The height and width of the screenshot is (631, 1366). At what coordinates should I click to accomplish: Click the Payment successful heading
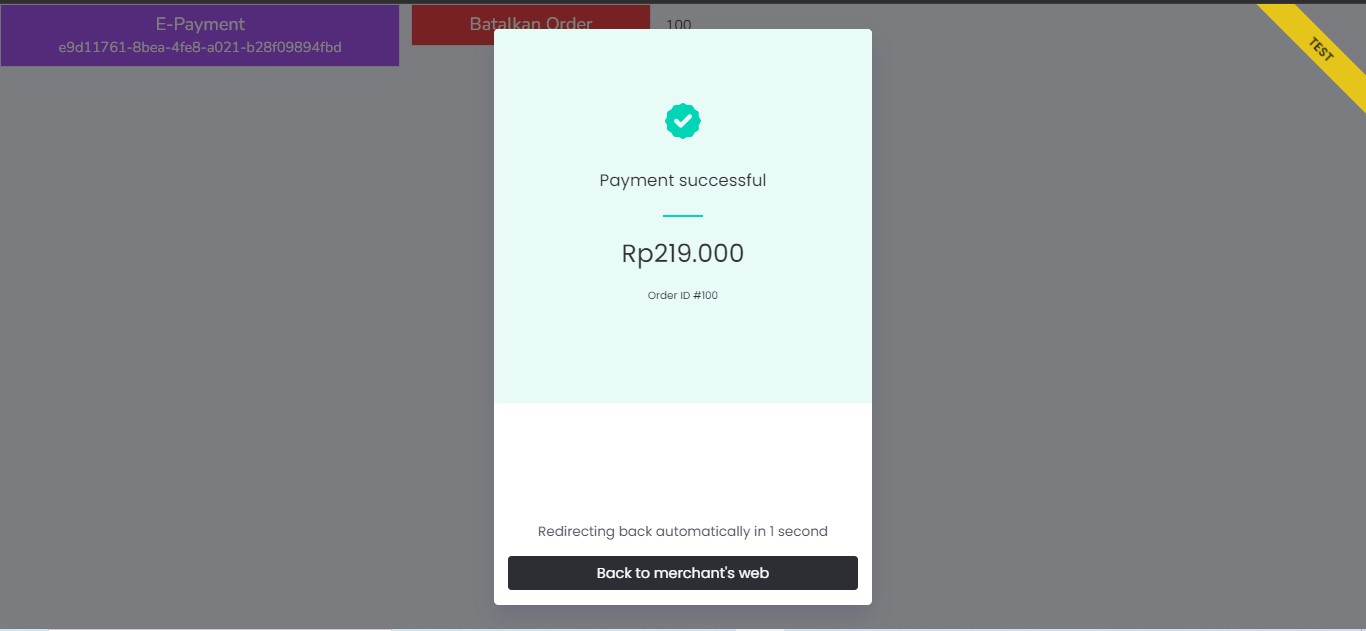click(683, 180)
